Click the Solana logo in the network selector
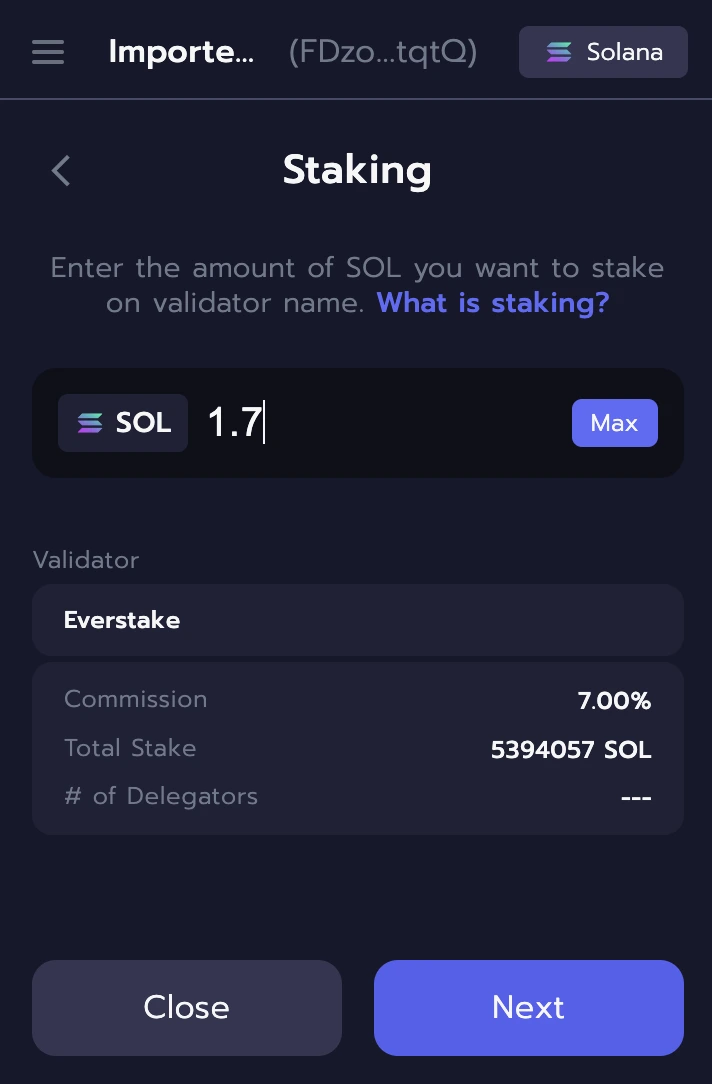 click(560, 52)
